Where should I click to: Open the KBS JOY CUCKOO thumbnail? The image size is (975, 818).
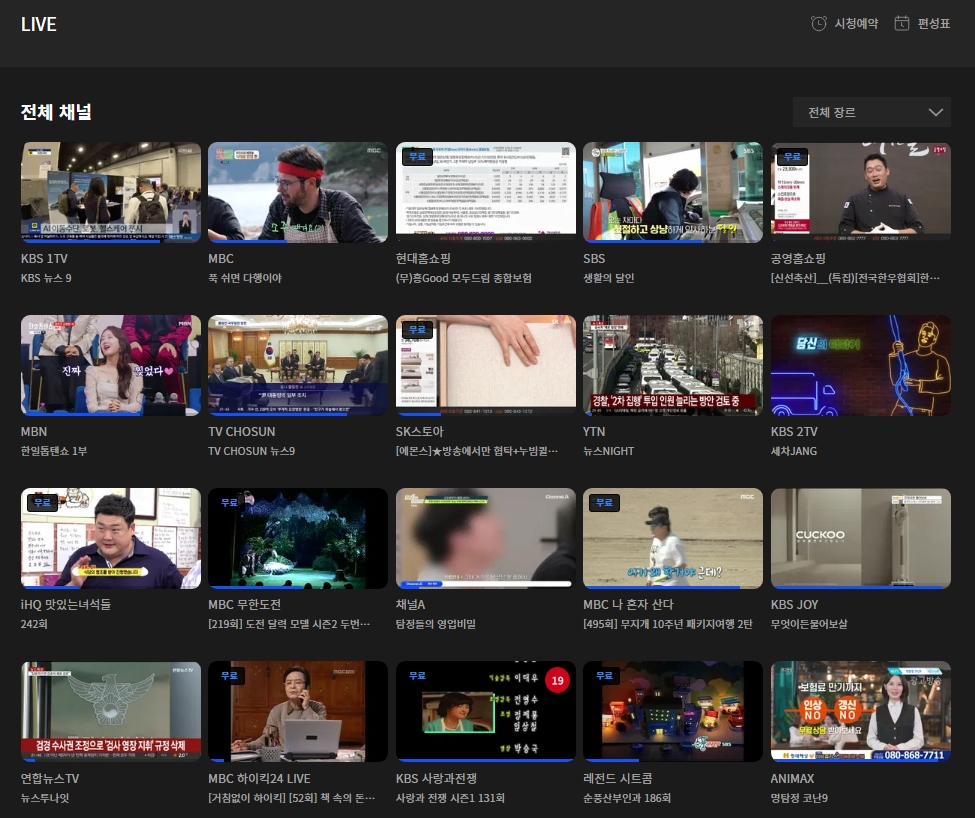click(x=861, y=538)
